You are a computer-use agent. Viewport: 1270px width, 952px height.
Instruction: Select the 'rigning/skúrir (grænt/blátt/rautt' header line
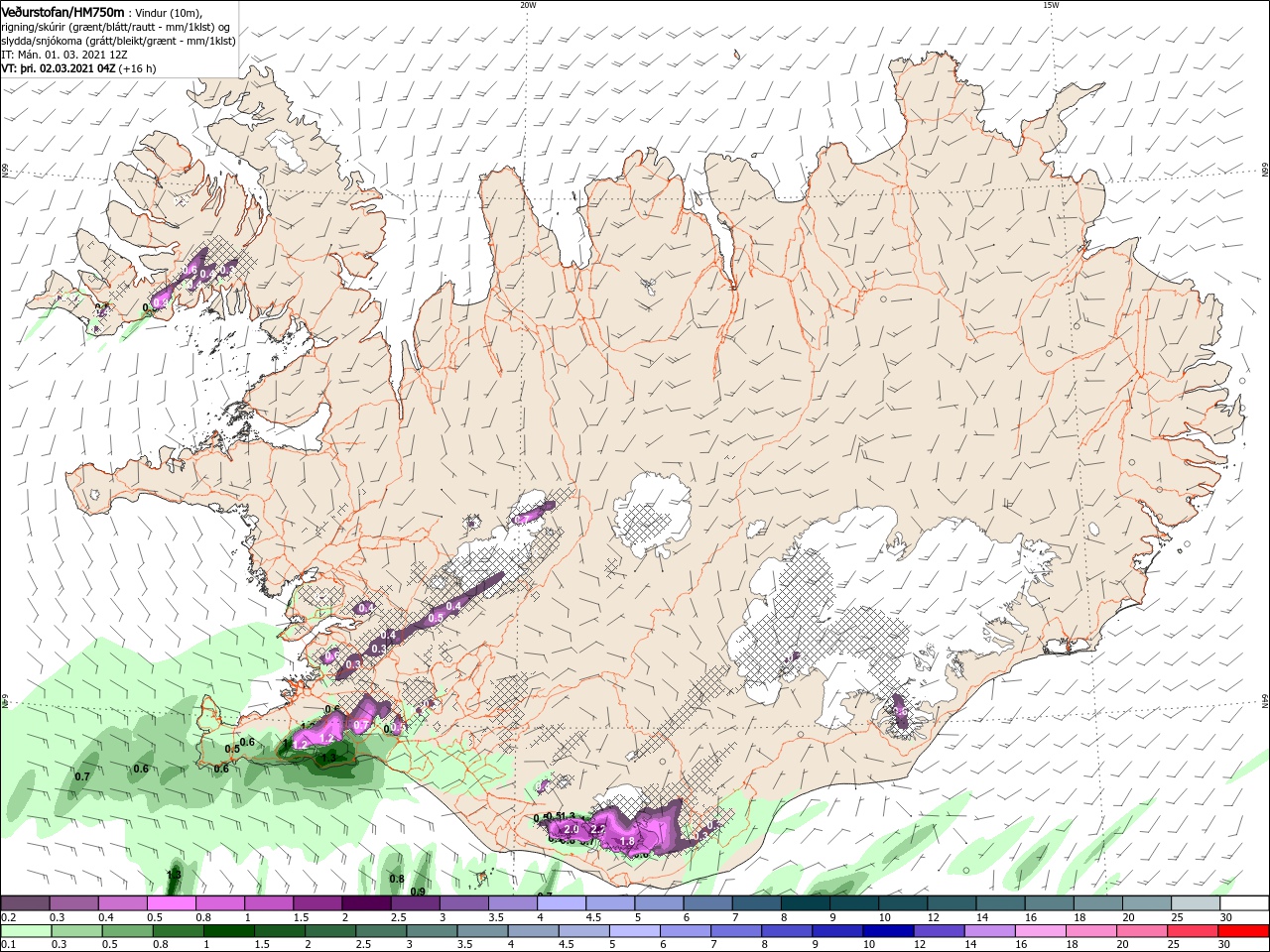click(116, 27)
